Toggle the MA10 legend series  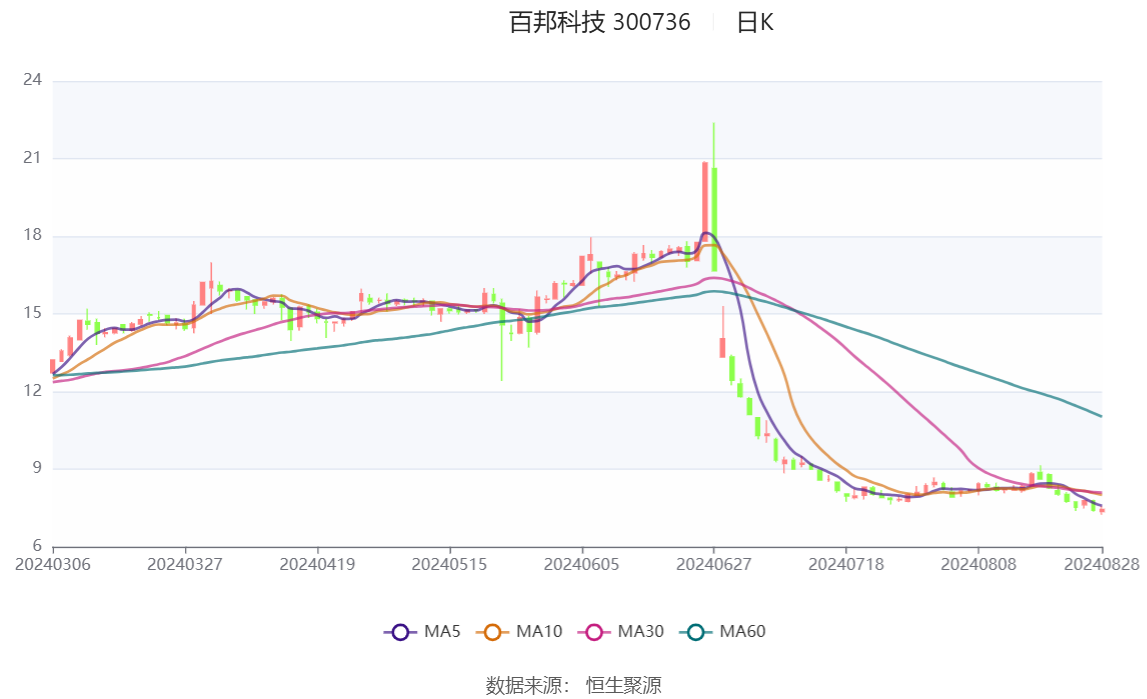[519, 632]
